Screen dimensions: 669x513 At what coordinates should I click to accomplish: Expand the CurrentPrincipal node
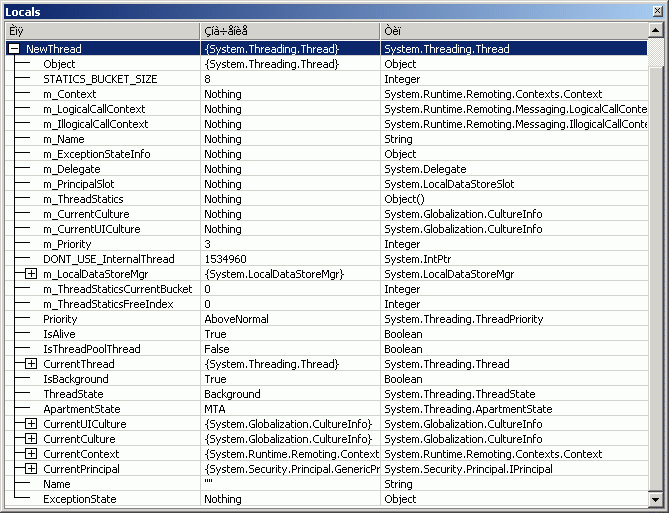(31, 469)
